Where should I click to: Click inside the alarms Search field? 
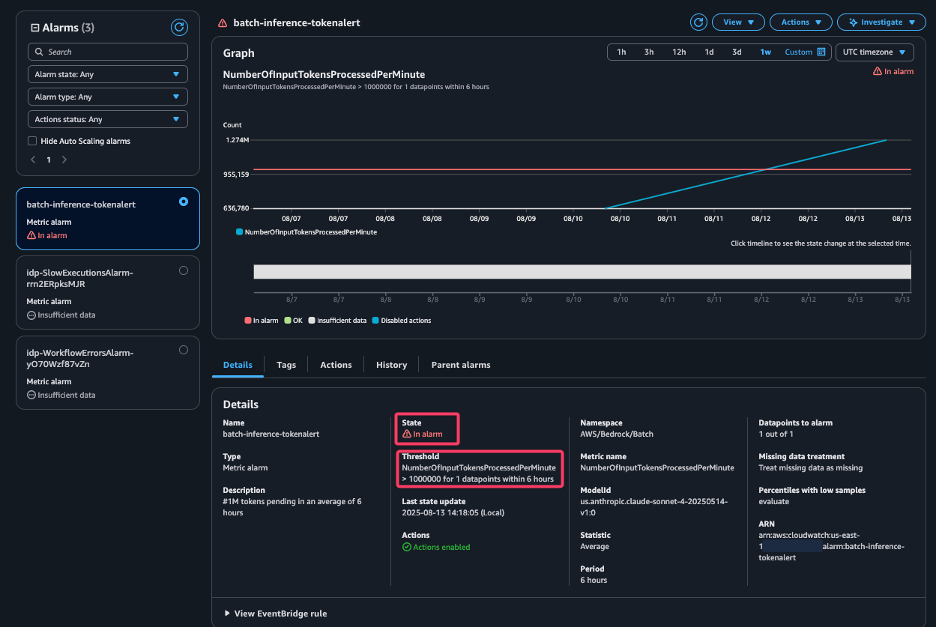107,51
